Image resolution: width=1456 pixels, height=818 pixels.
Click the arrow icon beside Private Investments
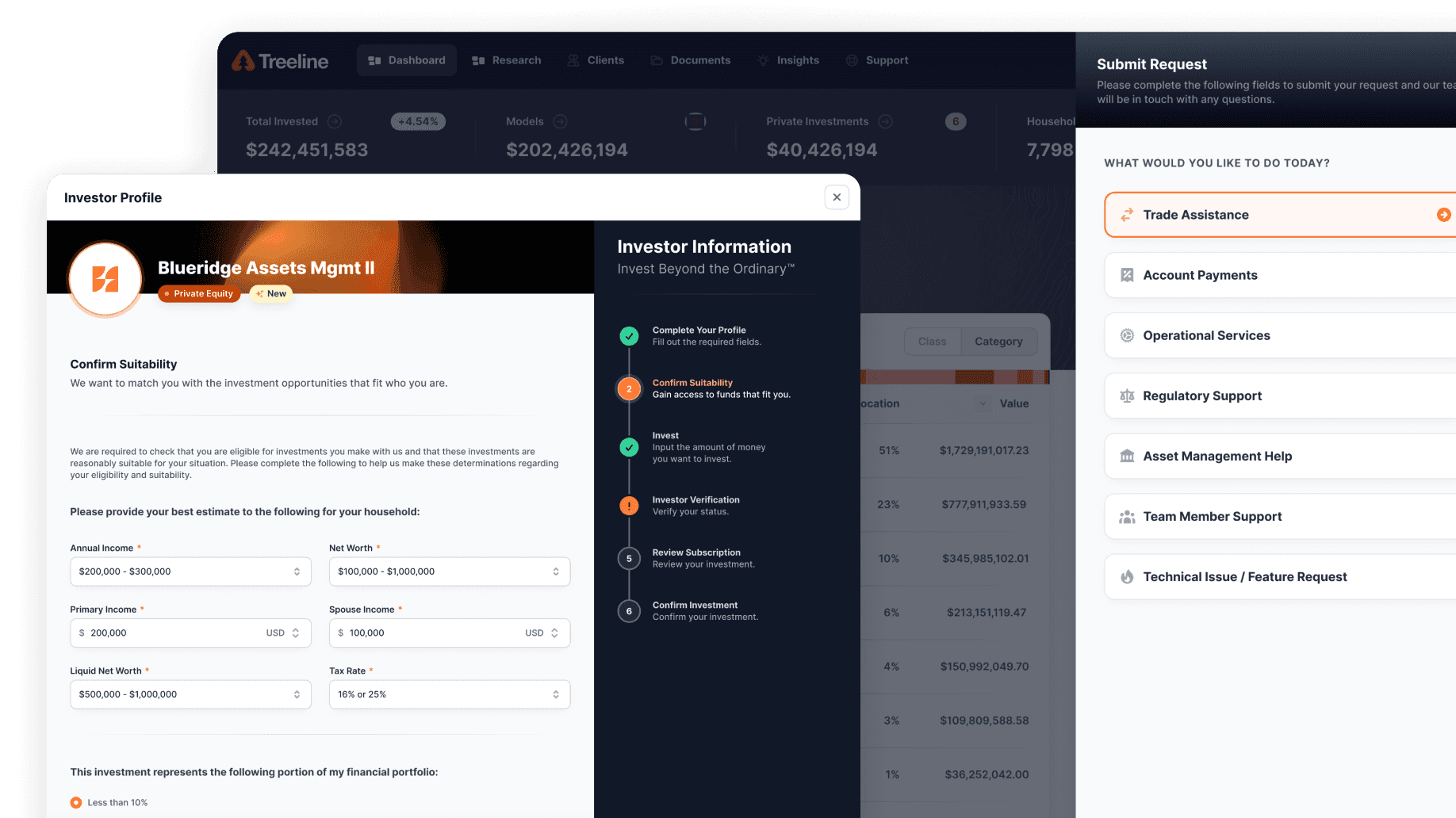[x=886, y=121]
